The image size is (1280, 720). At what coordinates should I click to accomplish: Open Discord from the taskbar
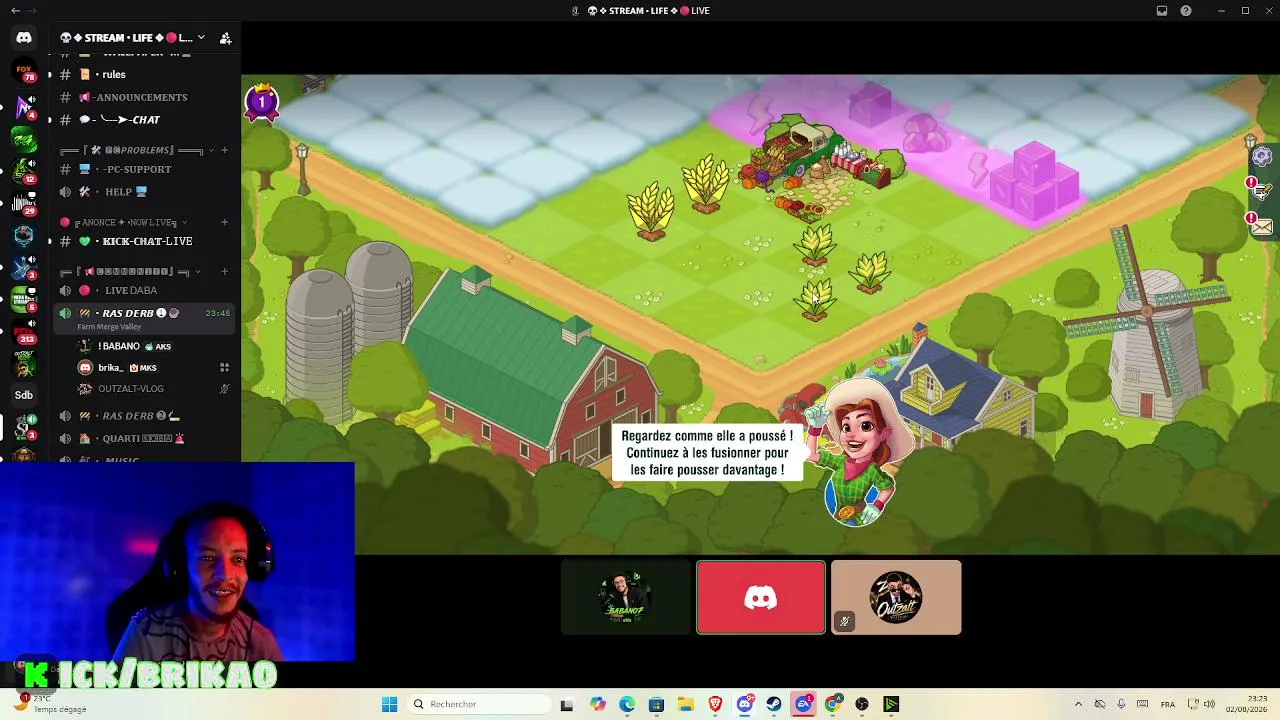[x=745, y=704]
